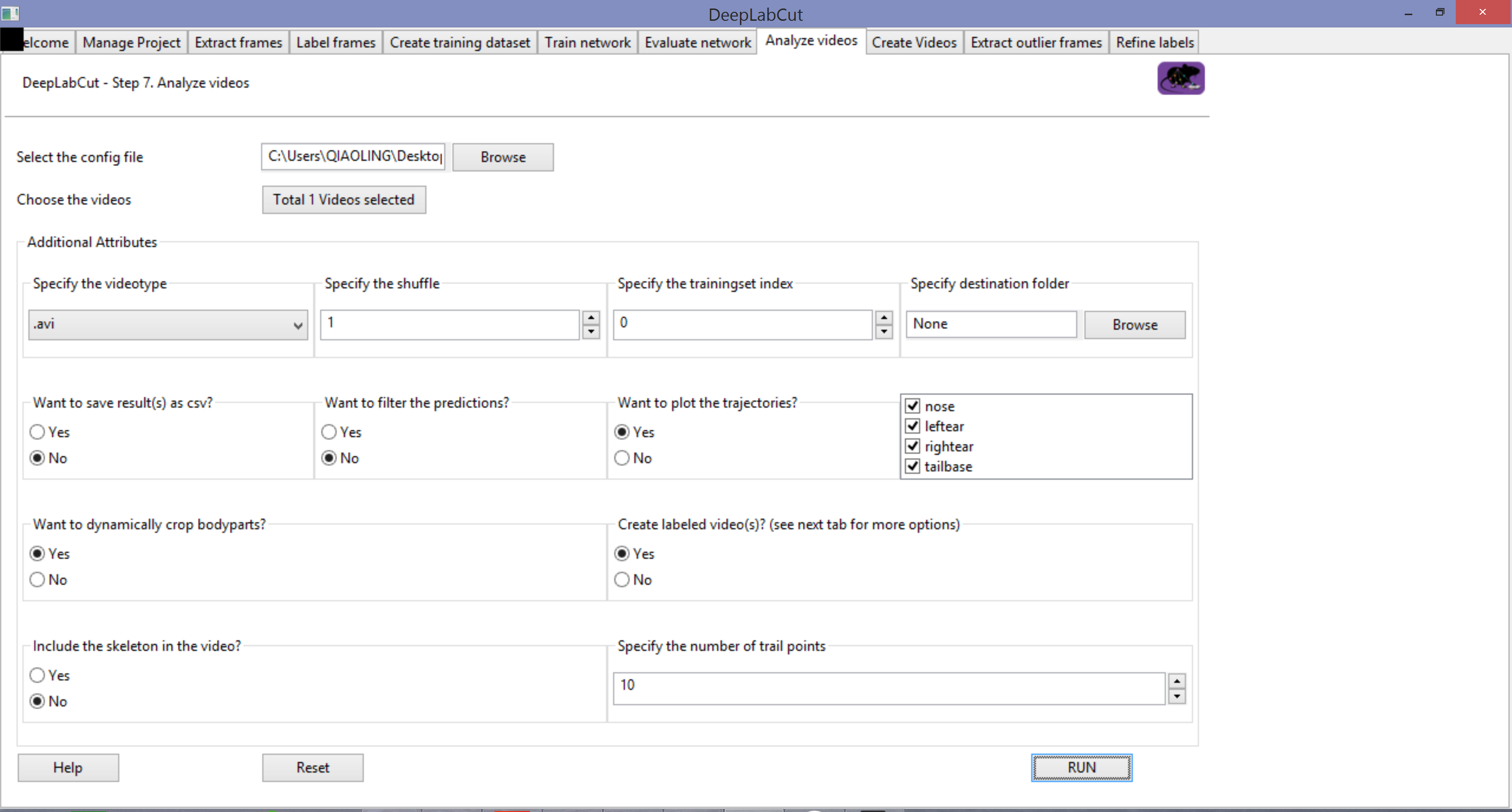Select Yes to filter the predictions
Viewport: 1512px width, 812px height.
[x=329, y=432]
